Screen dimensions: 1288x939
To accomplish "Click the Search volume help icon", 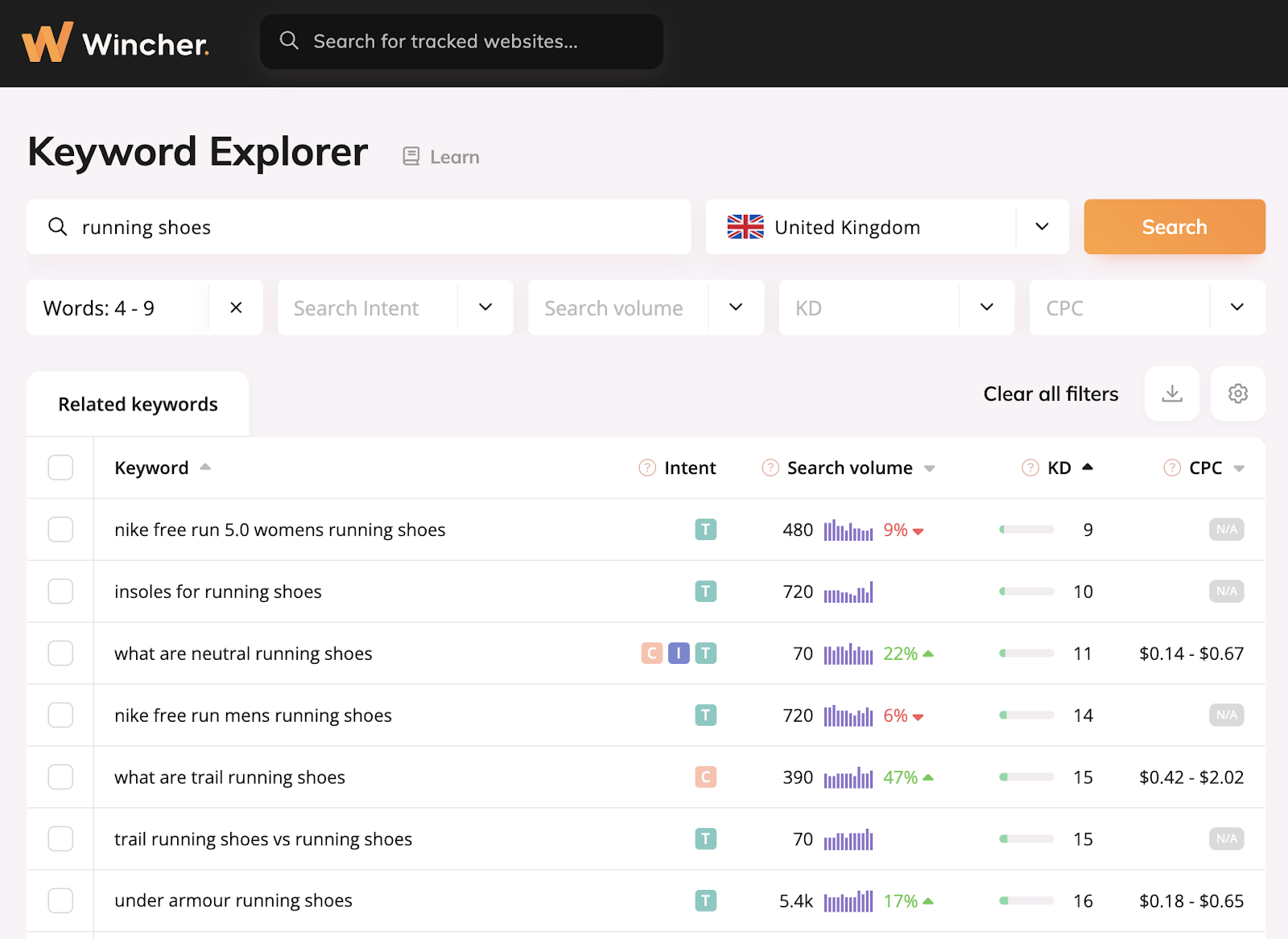I will 770,467.
